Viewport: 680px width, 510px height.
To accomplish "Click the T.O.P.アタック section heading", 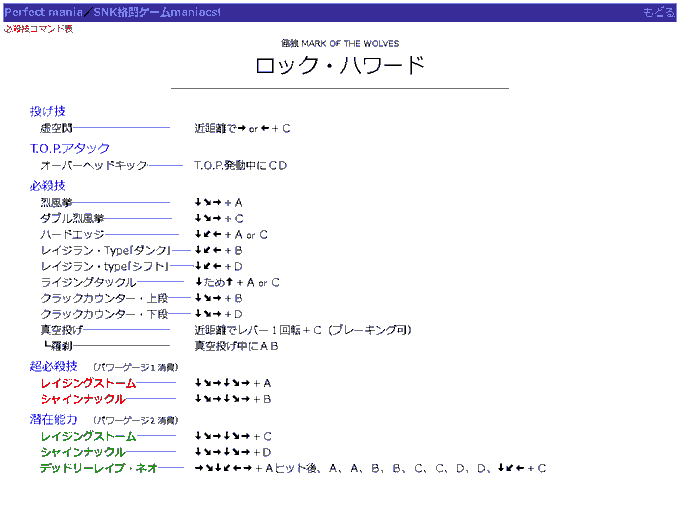I will (x=70, y=148).
